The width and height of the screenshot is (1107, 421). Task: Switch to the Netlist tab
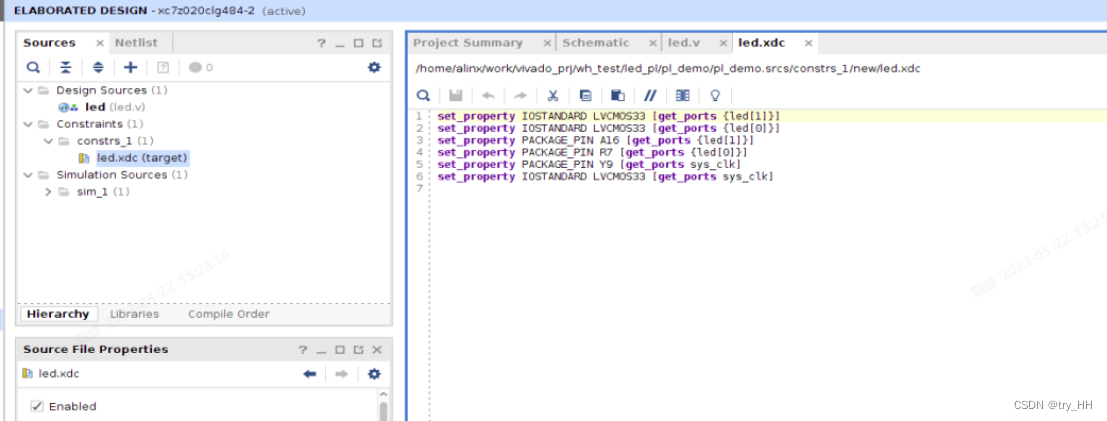pyautogui.click(x=136, y=42)
